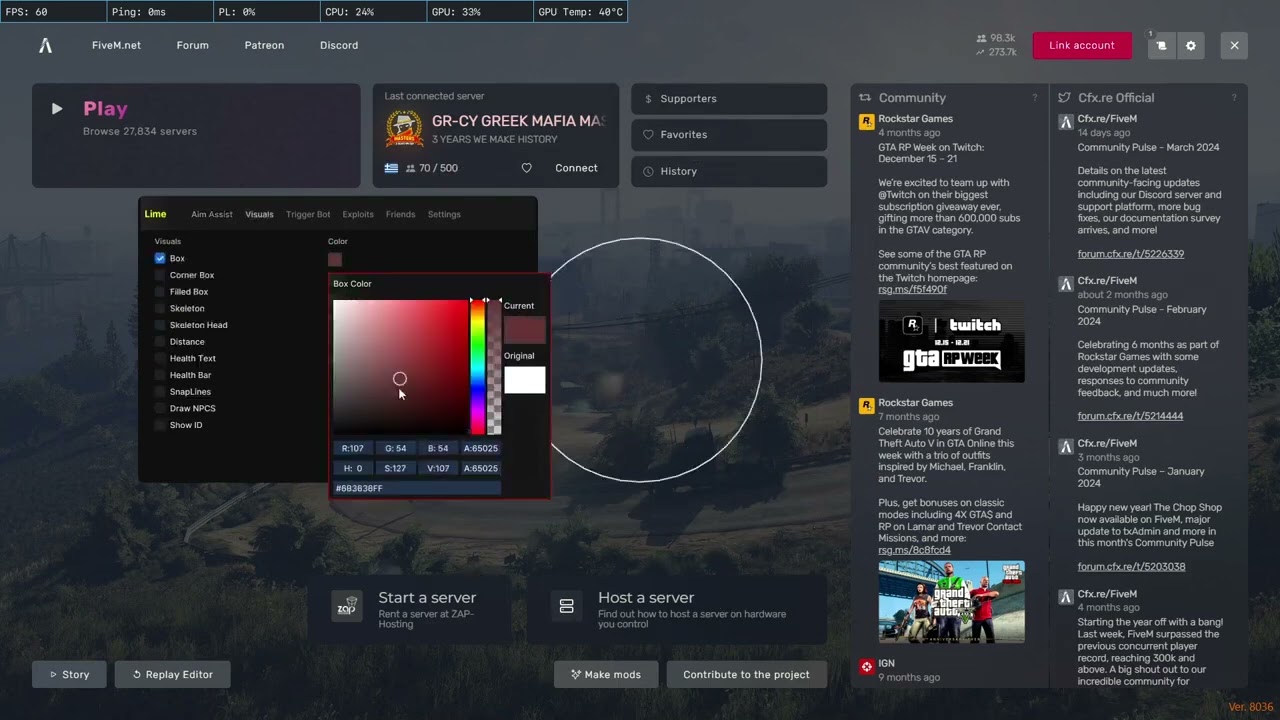This screenshot has width=1280, height=720.
Task: Click the Cfx.re Official help question mark
Action: (x=1234, y=98)
